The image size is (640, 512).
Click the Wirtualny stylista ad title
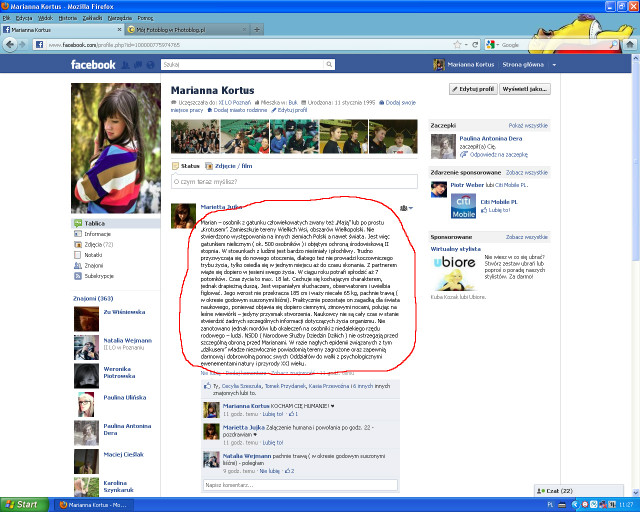456,249
